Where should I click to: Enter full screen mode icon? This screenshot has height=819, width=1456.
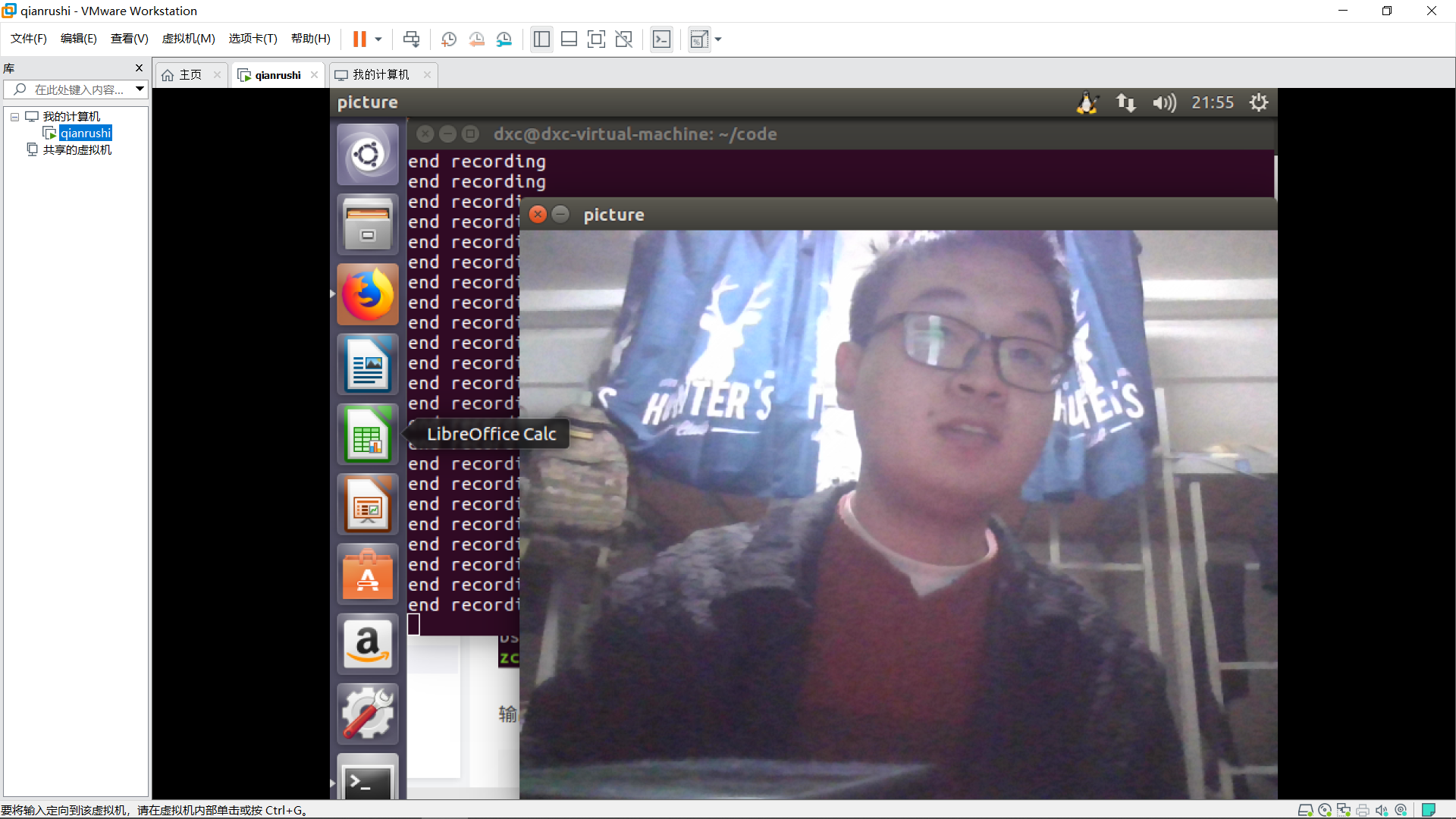click(596, 39)
